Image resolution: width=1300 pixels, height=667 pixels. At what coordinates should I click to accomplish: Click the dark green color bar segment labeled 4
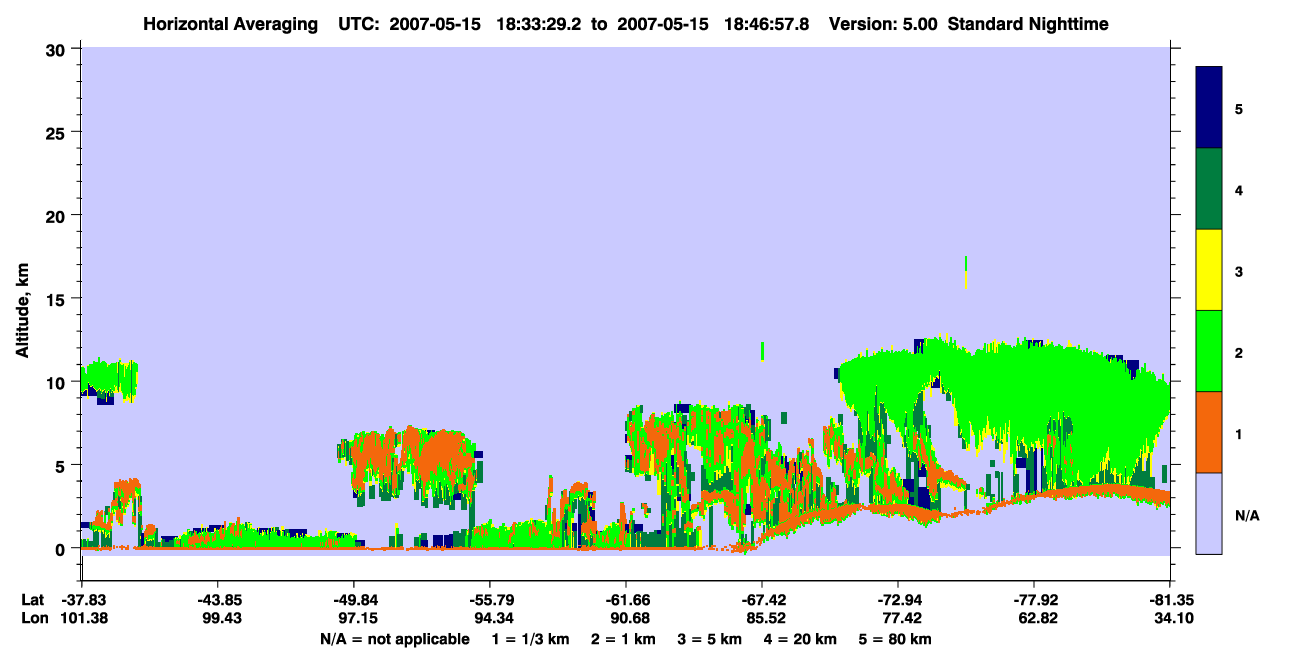(1209, 189)
